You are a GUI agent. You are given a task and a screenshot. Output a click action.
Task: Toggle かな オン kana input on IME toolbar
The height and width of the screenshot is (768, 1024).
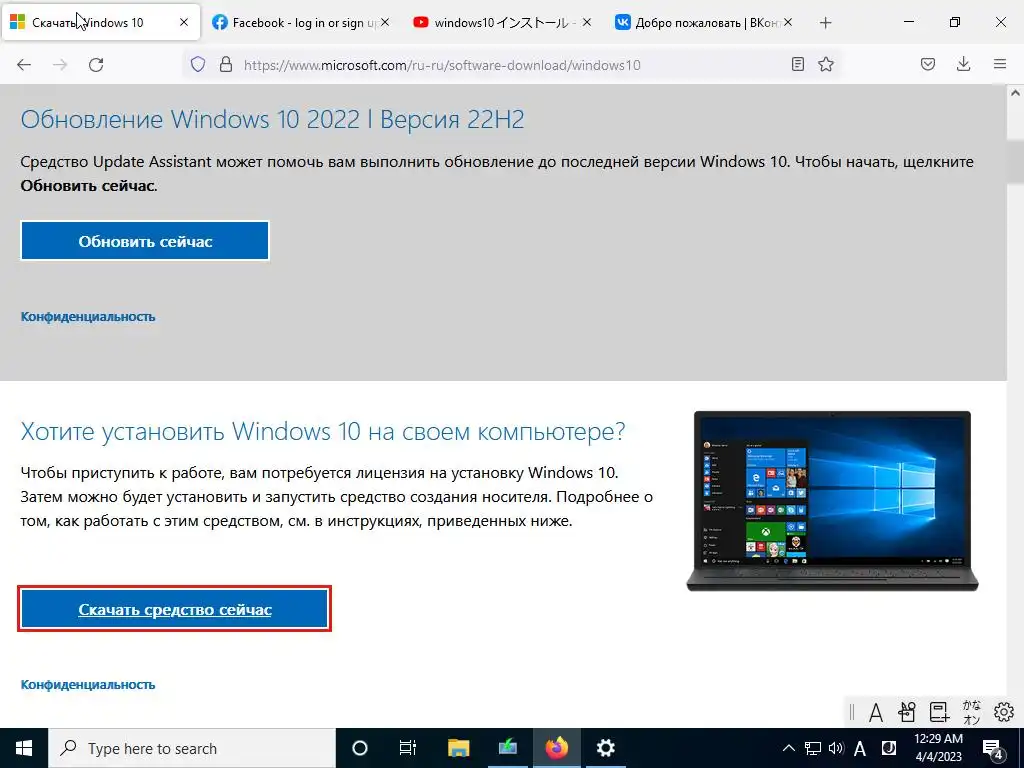pos(972,712)
